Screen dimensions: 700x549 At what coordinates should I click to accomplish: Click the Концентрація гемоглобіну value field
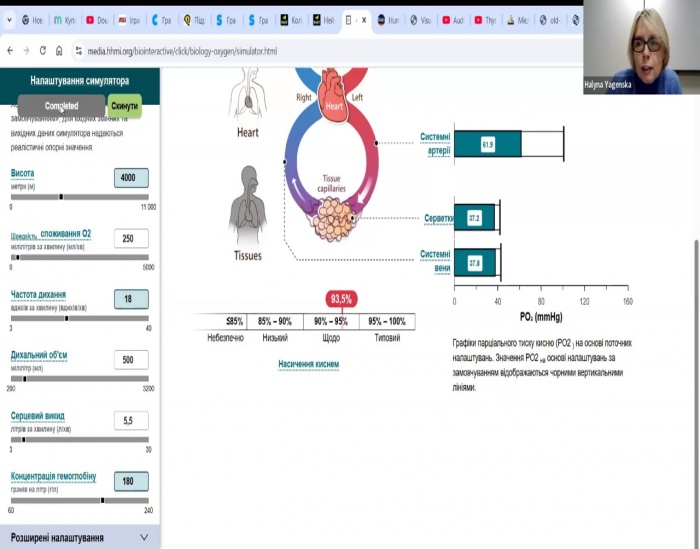[131, 481]
